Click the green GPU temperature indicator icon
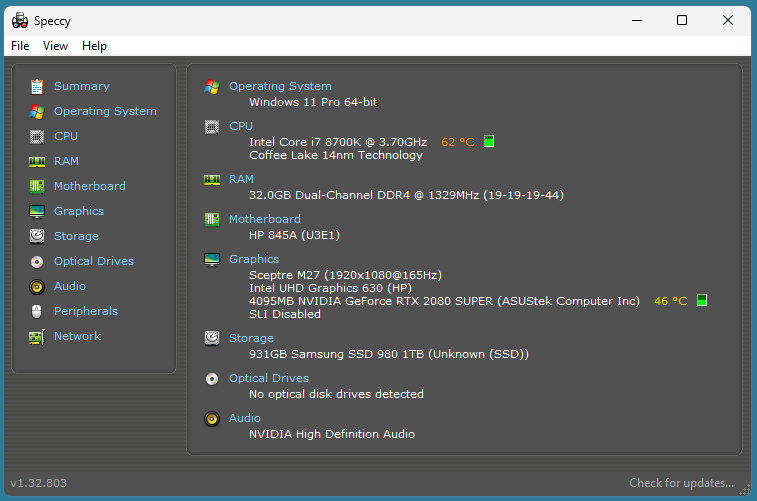The width and height of the screenshot is (757, 501). 702,300
